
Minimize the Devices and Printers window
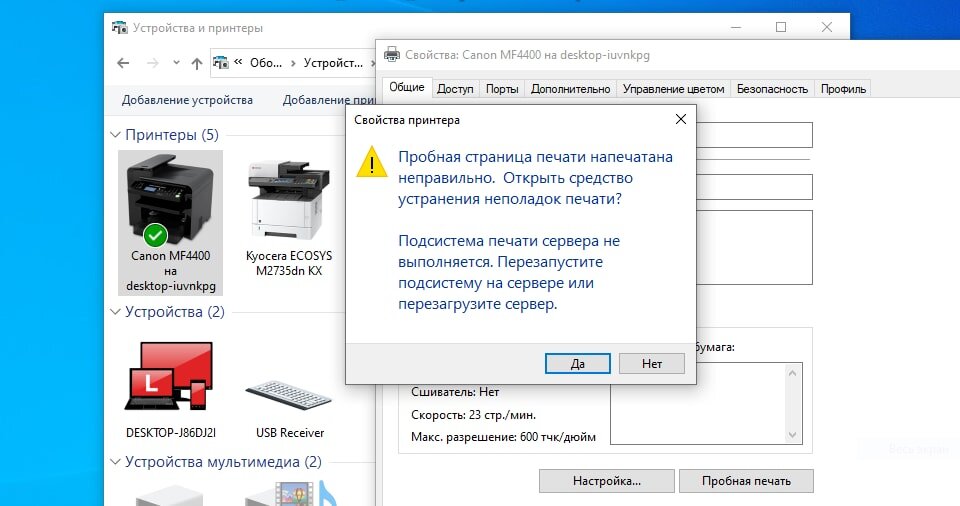(x=736, y=27)
